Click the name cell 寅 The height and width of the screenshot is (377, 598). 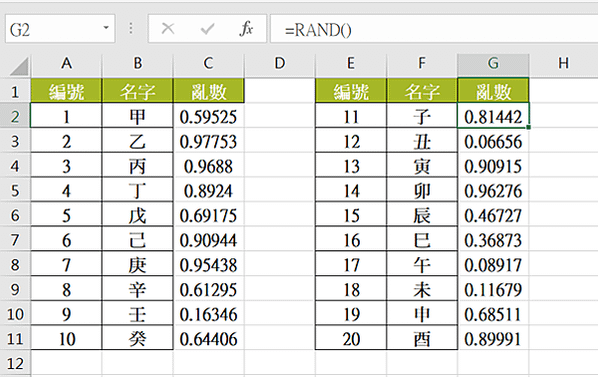point(422,166)
